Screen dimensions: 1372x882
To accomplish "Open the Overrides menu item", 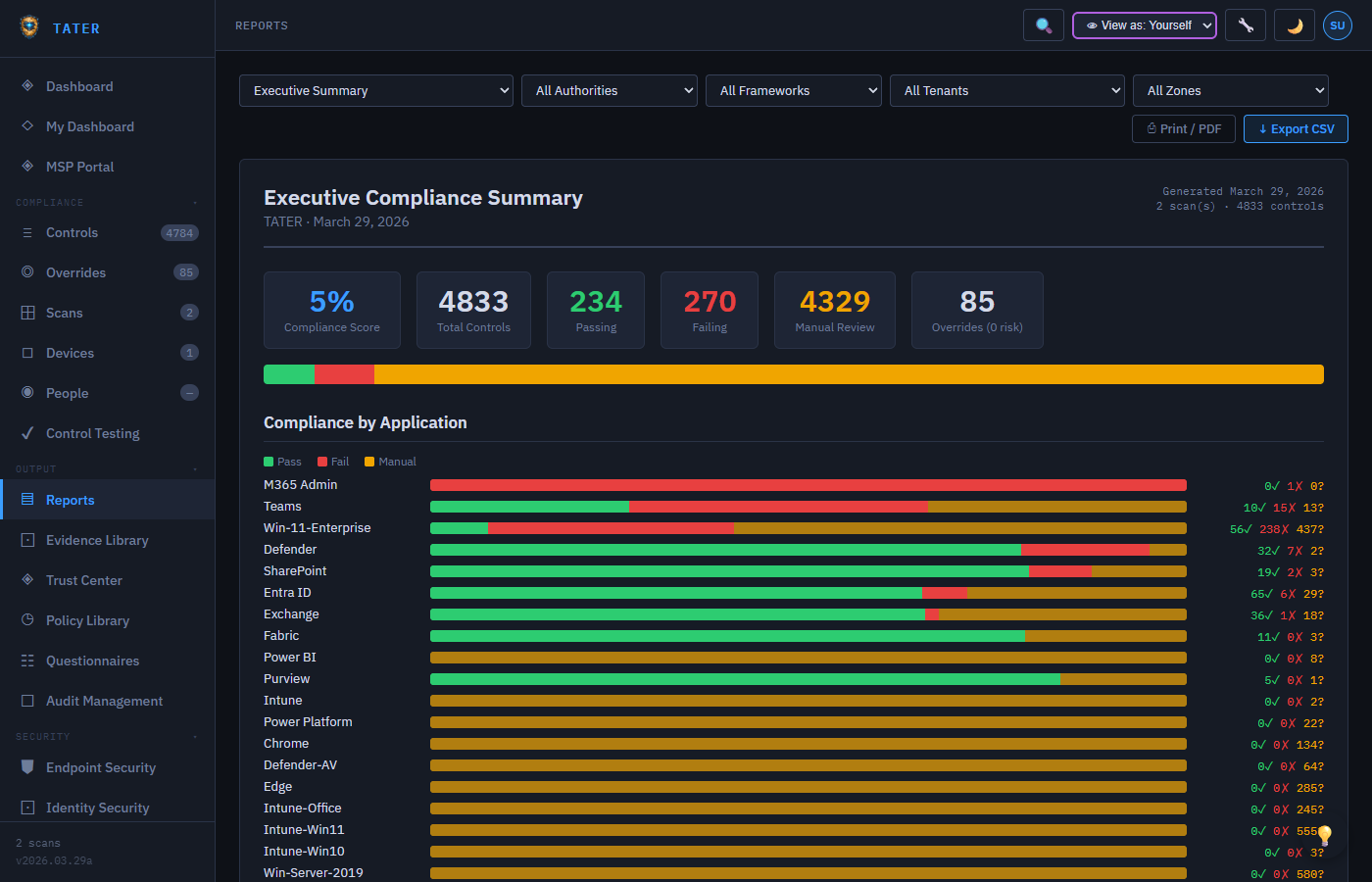I will tap(108, 272).
